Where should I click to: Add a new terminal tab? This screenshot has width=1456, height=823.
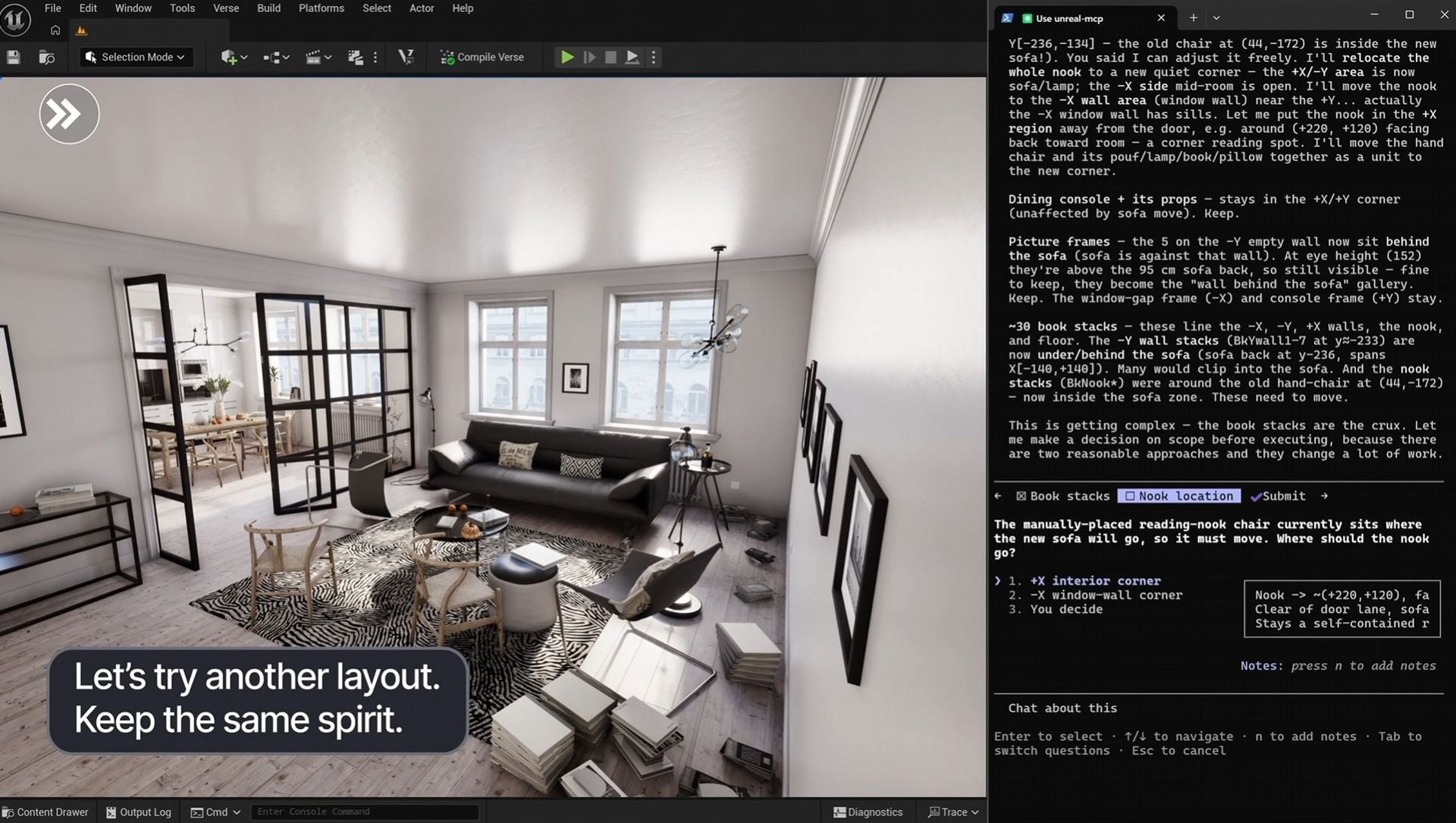click(1193, 17)
